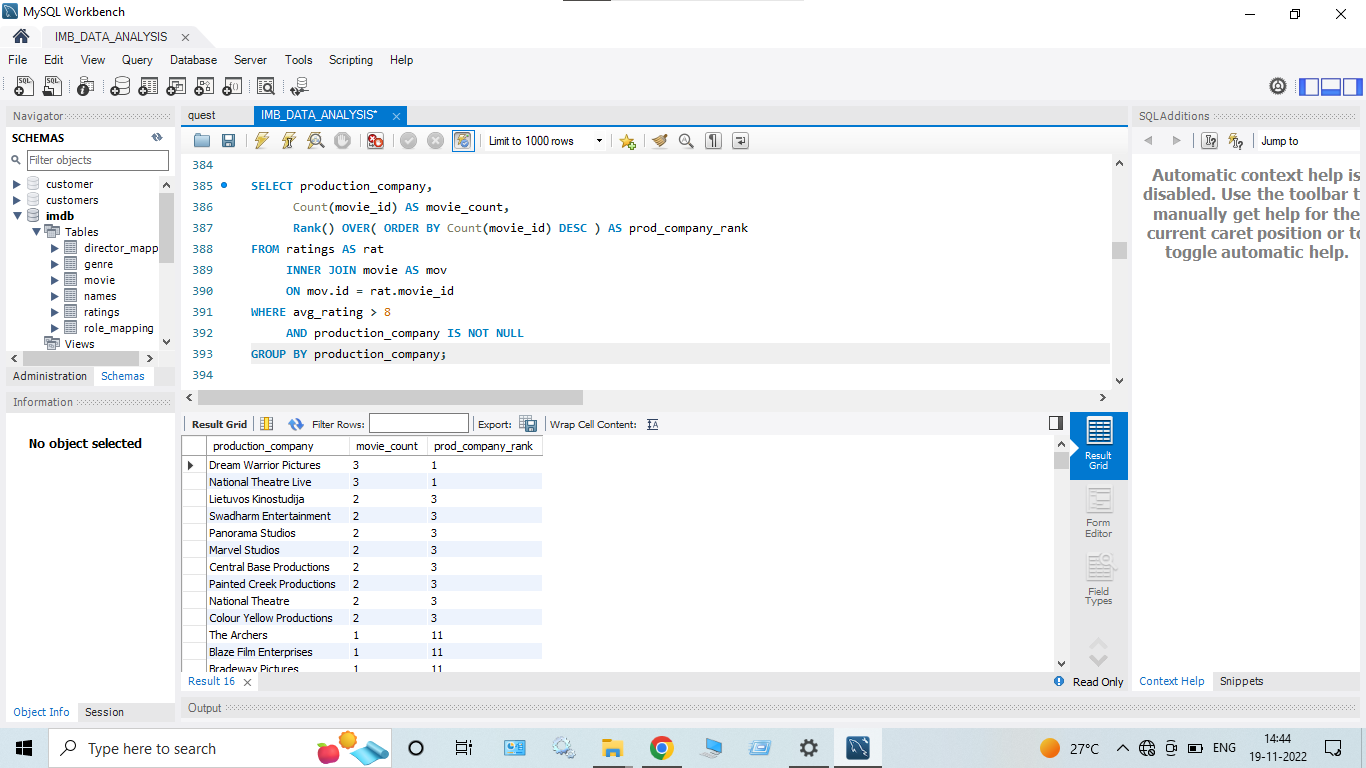Screen dimensions: 1366x768
Task: Collapse the imdb schema
Action: (x=17, y=216)
